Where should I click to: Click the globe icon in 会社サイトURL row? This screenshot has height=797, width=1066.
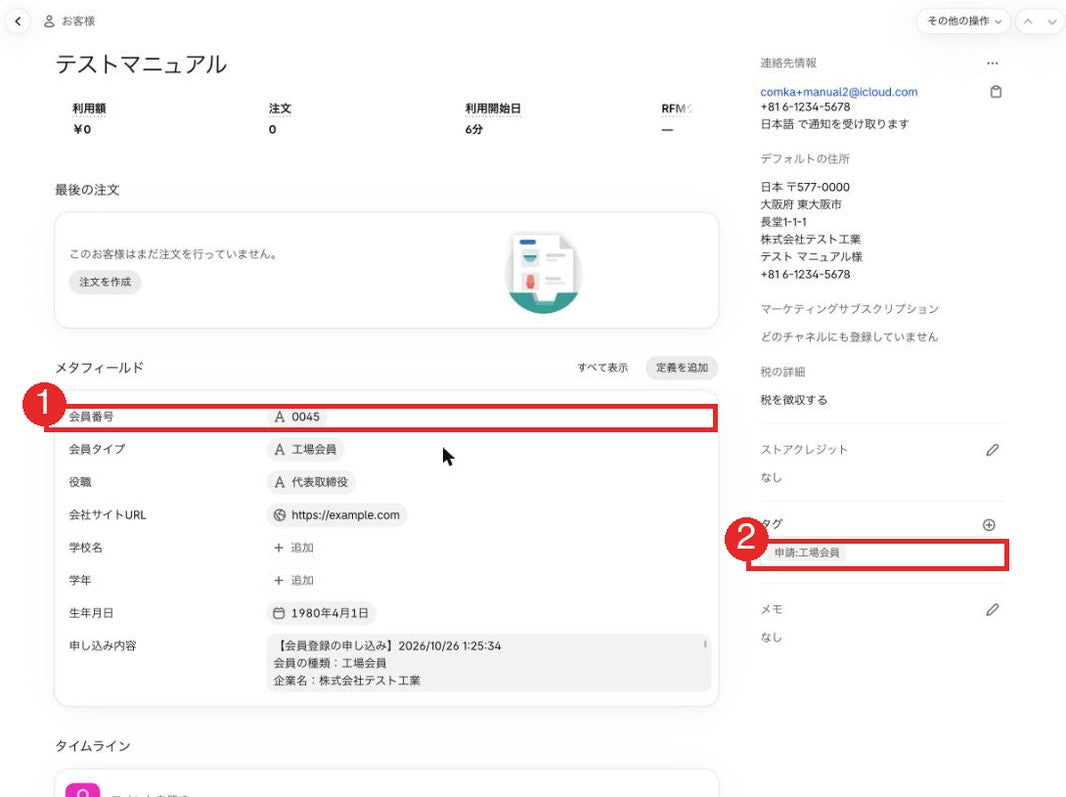[279, 515]
